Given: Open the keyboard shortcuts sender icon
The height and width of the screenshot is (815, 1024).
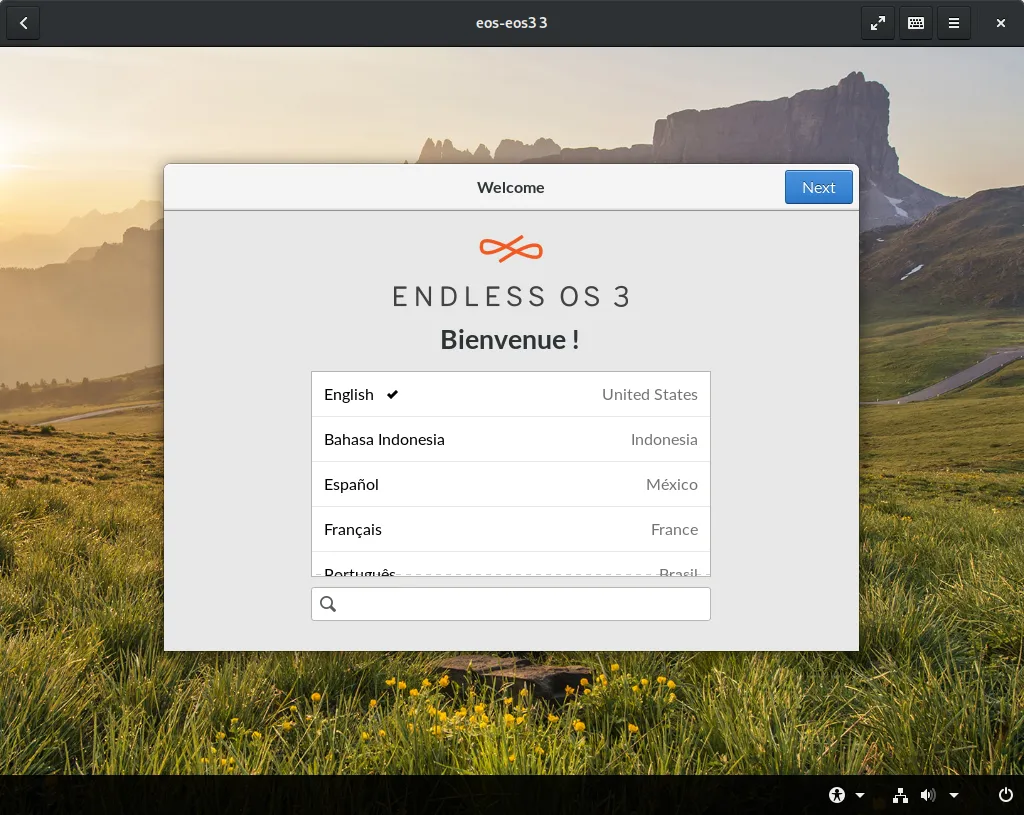Looking at the screenshot, I should coord(915,23).
